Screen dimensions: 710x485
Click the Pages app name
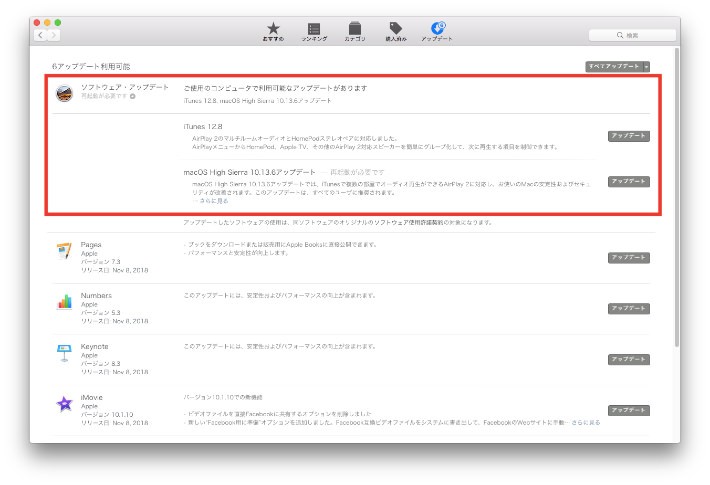pyautogui.click(x=91, y=245)
